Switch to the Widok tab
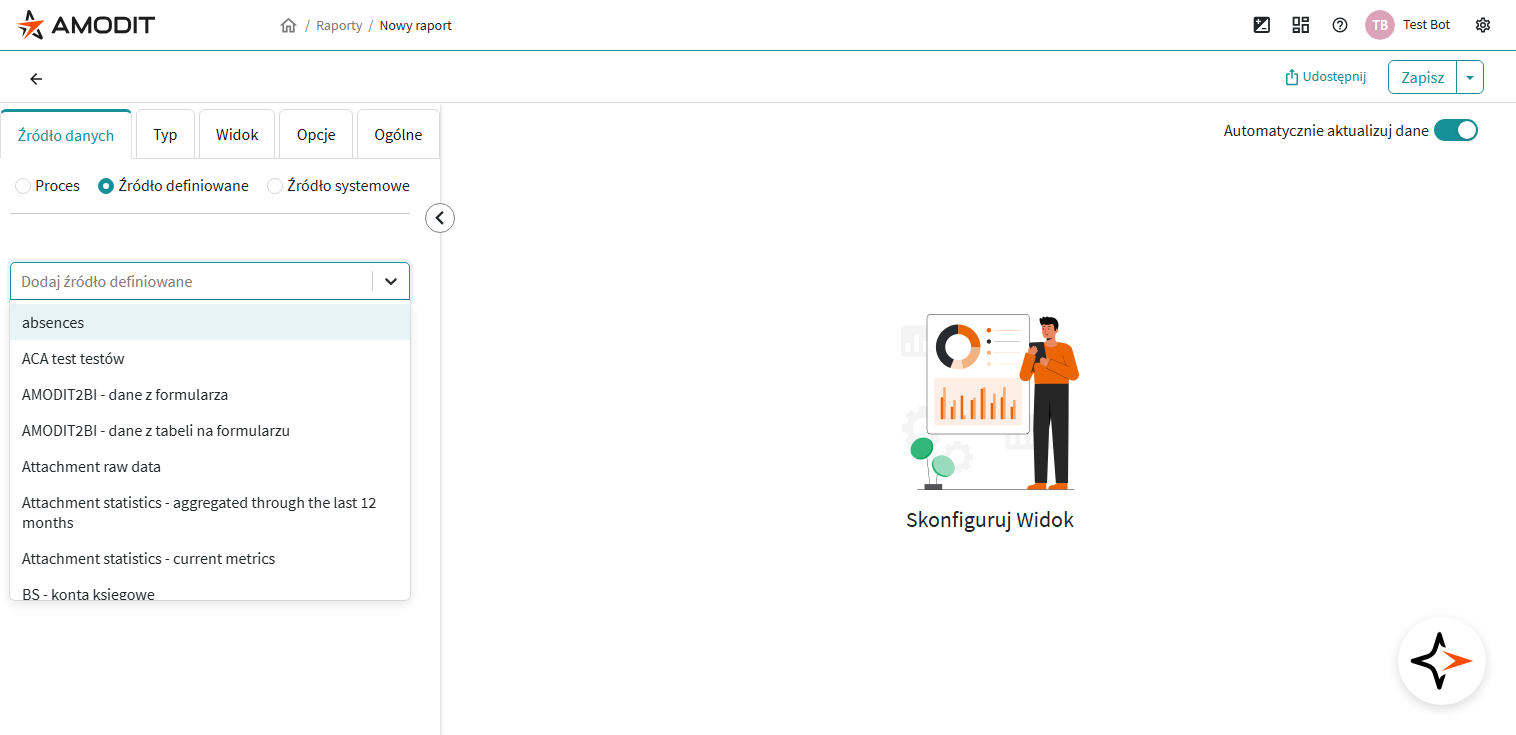The width and height of the screenshot is (1516, 735). [x=237, y=135]
